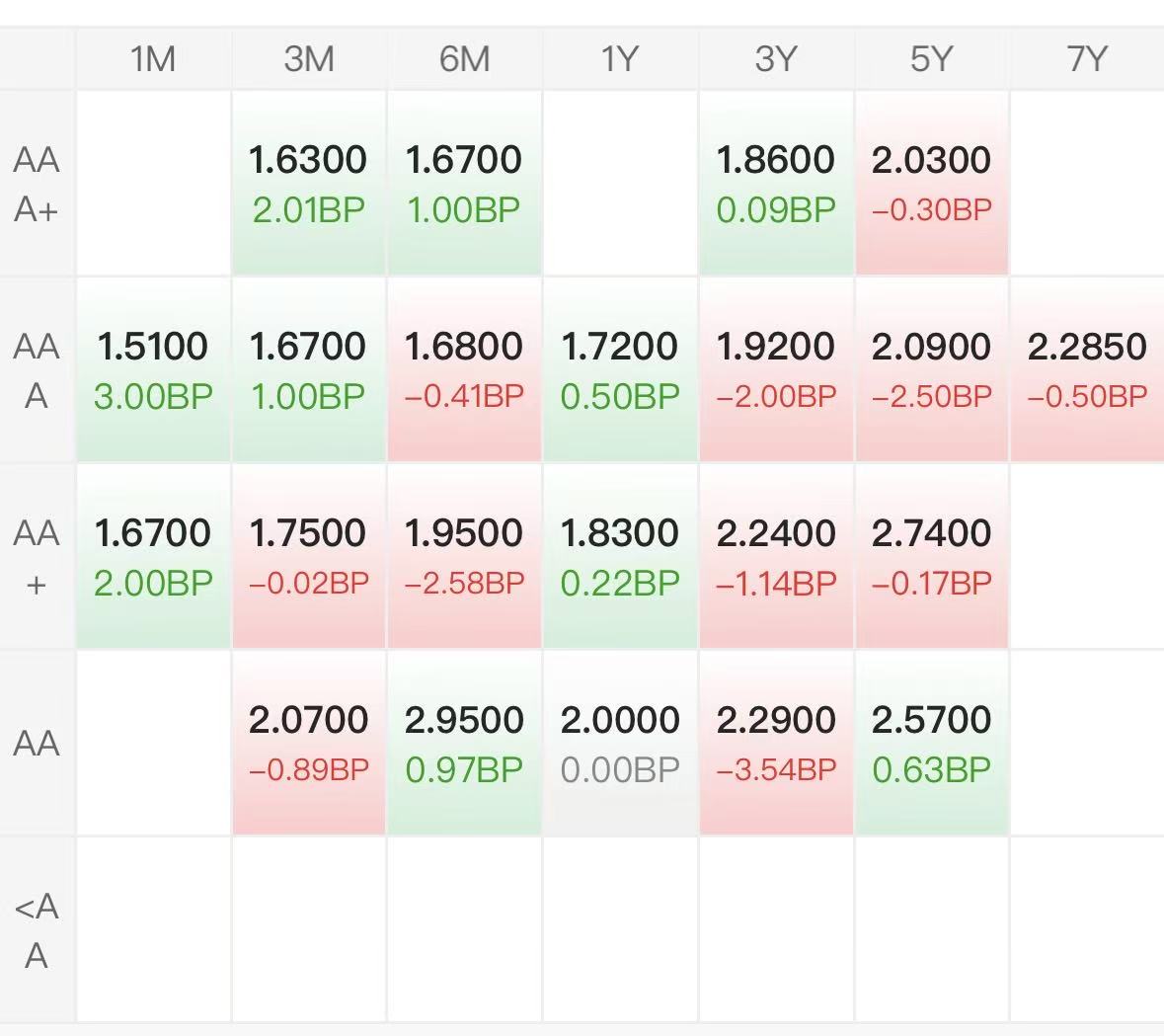This screenshot has width=1164, height=1036.
Task: Click the 7Y tenor column header
Action: pyautogui.click(x=1086, y=59)
